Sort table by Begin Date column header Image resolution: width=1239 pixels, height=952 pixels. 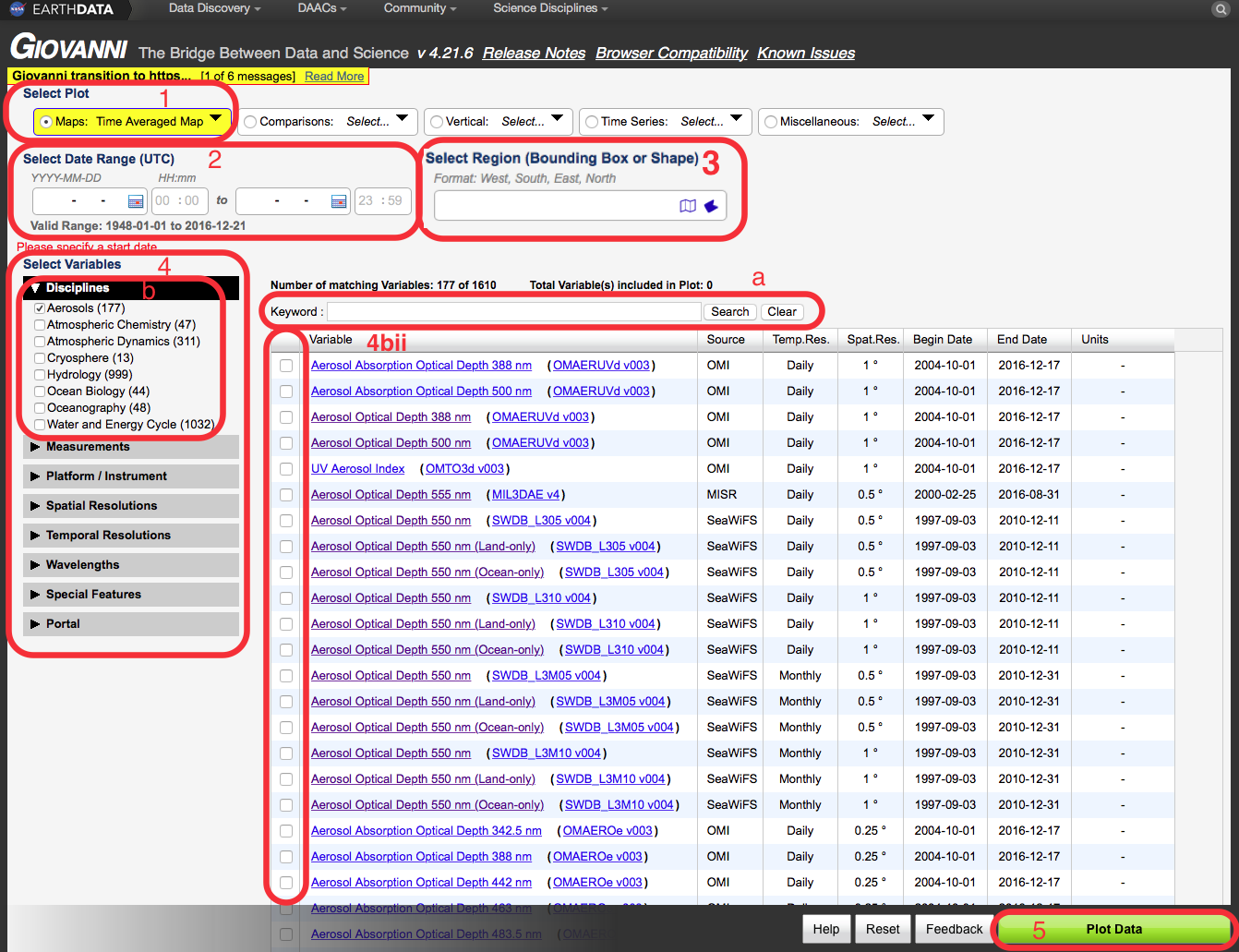[x=944, y=340]
